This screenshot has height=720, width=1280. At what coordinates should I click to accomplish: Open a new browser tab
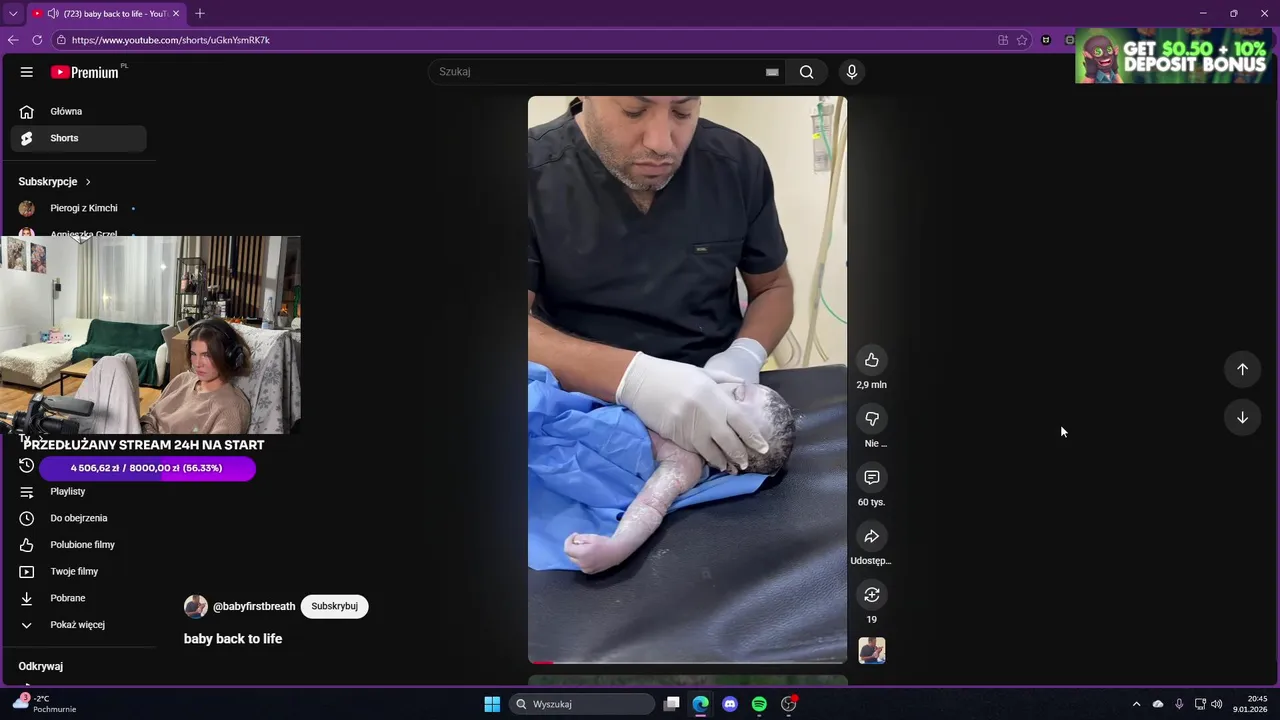200,14
